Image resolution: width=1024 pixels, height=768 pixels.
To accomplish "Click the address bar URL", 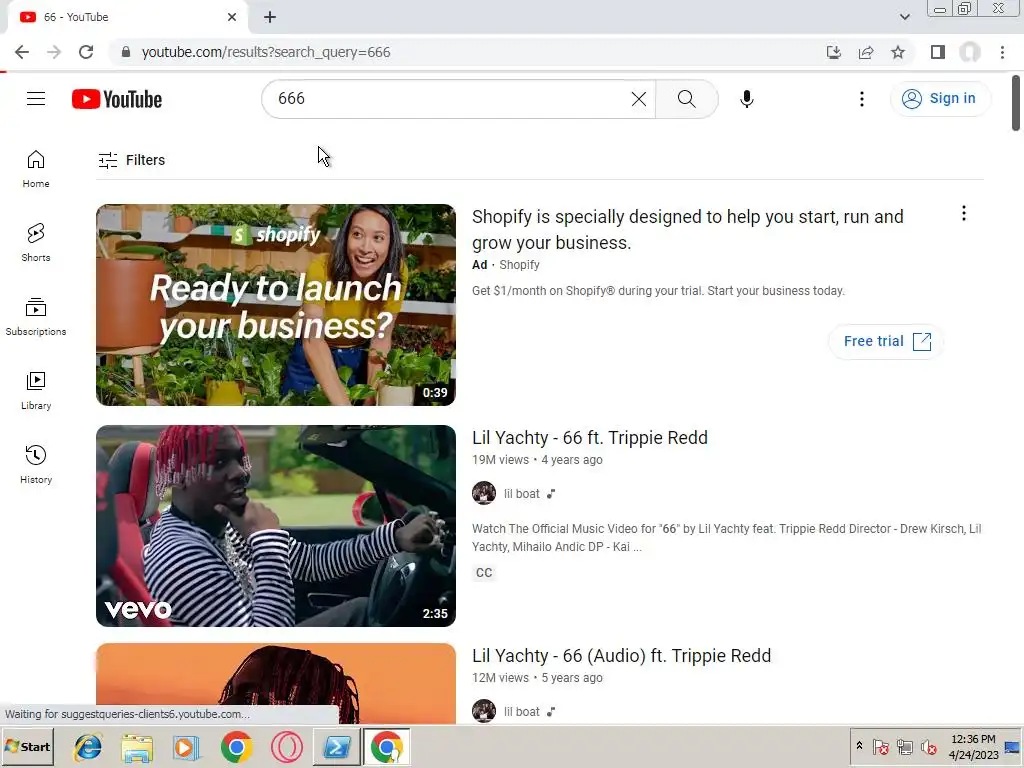I will click(x=266, y=52).
